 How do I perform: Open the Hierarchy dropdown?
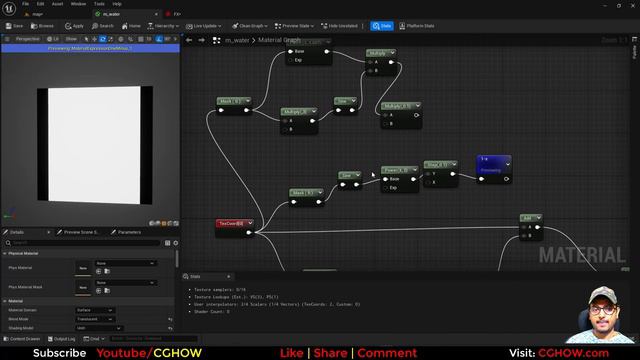[163, 26]
